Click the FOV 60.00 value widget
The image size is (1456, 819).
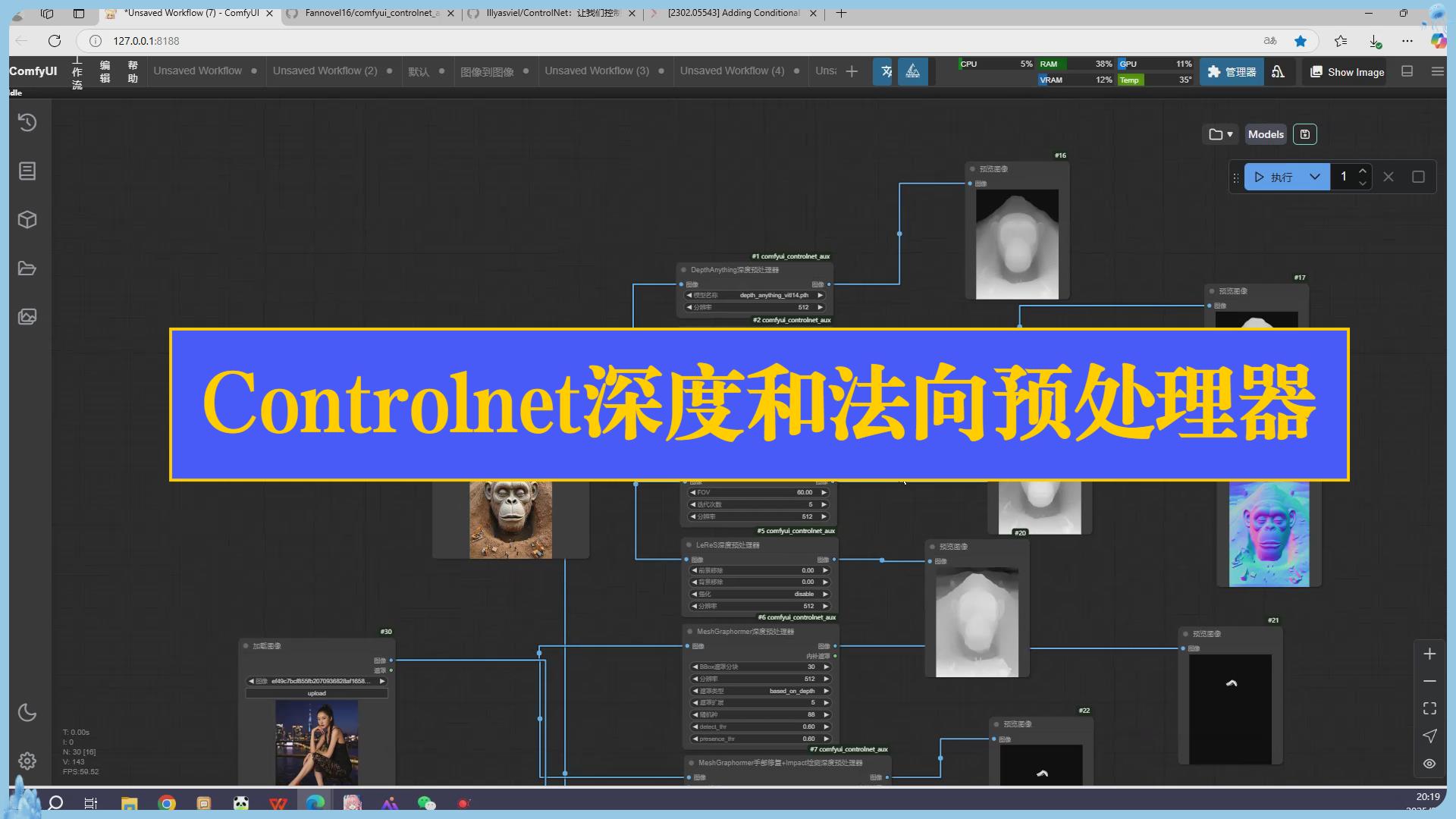tap(759, 492)
